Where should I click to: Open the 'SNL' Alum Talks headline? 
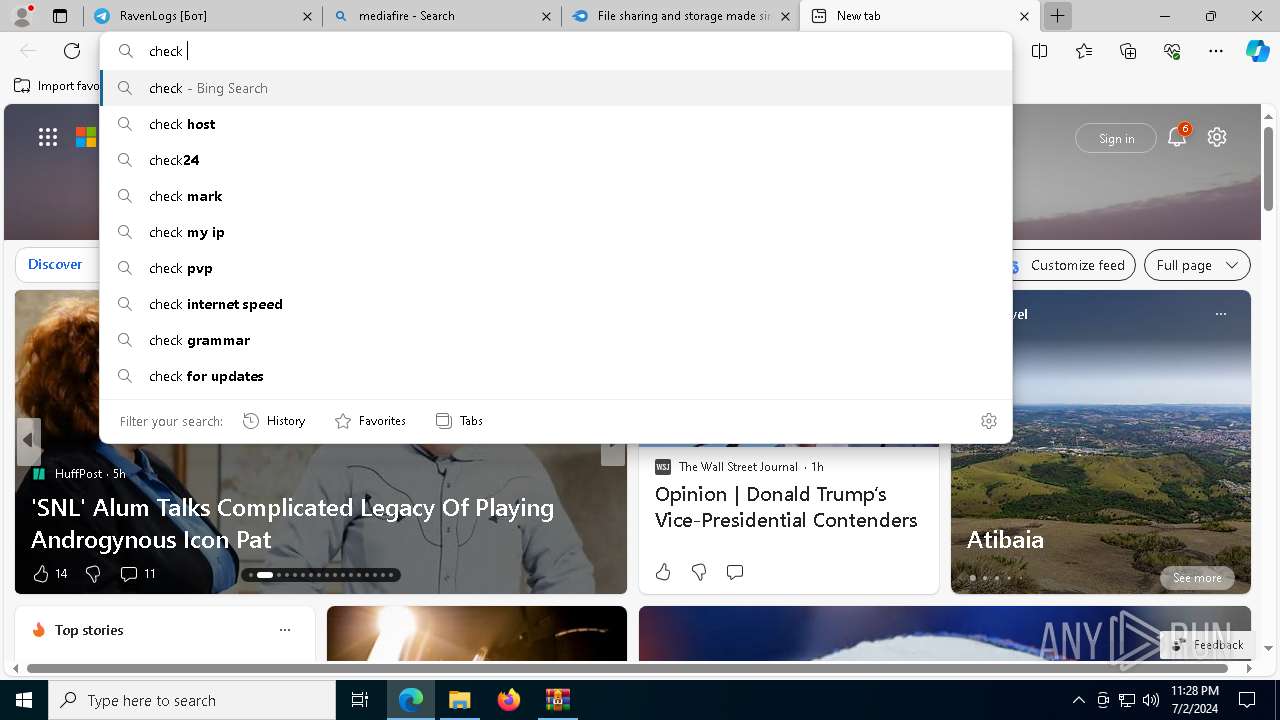[x=292, y=523]
